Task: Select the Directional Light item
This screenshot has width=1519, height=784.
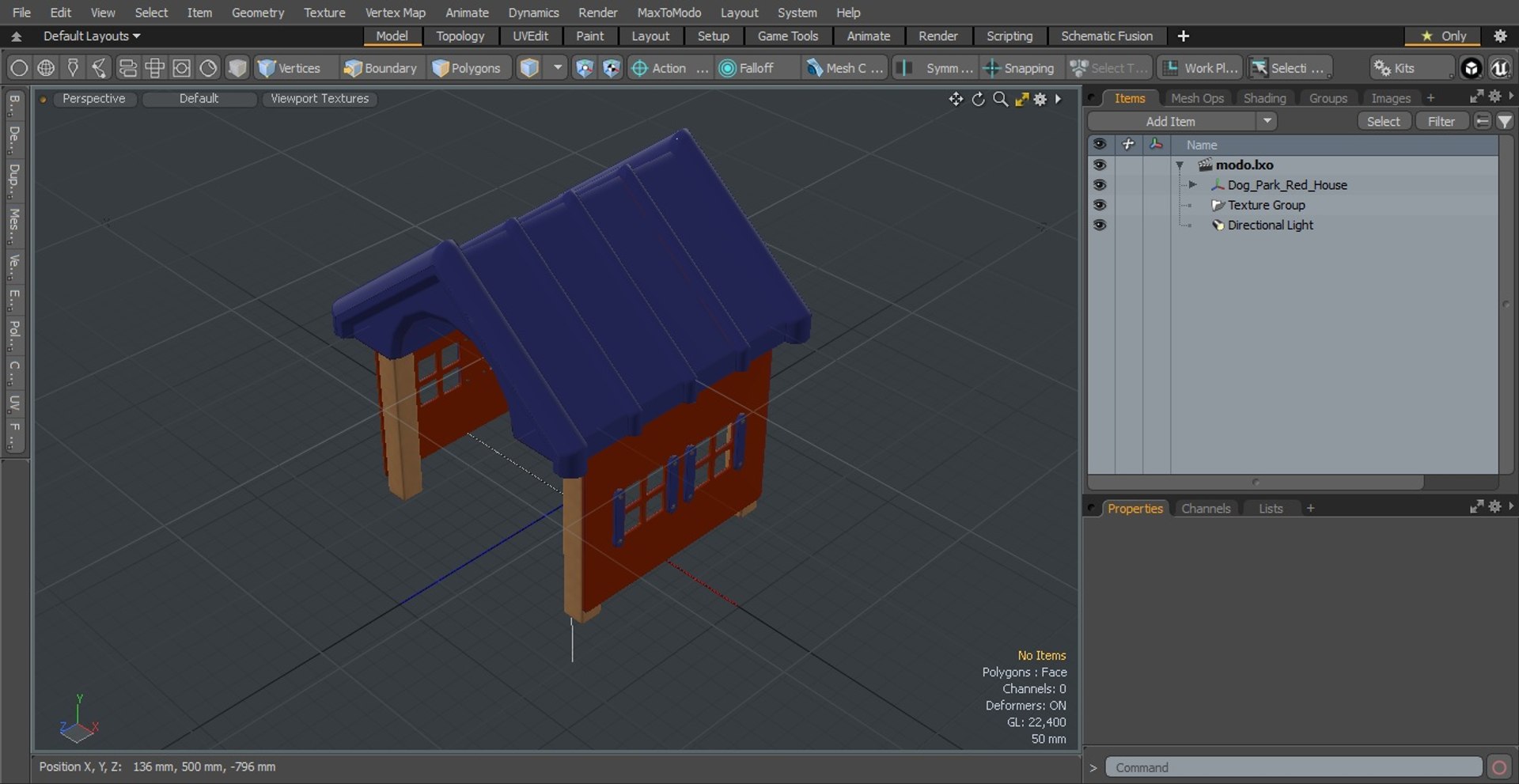Action: click(1270, 225)
